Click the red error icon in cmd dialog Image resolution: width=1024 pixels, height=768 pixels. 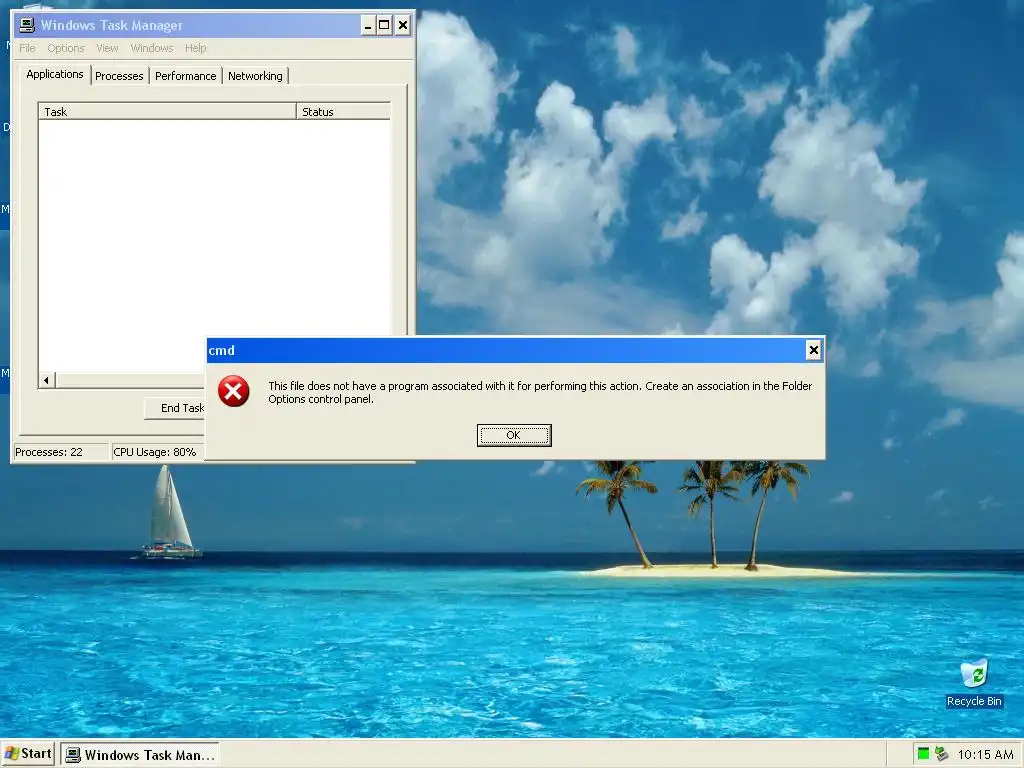[233, 391]
